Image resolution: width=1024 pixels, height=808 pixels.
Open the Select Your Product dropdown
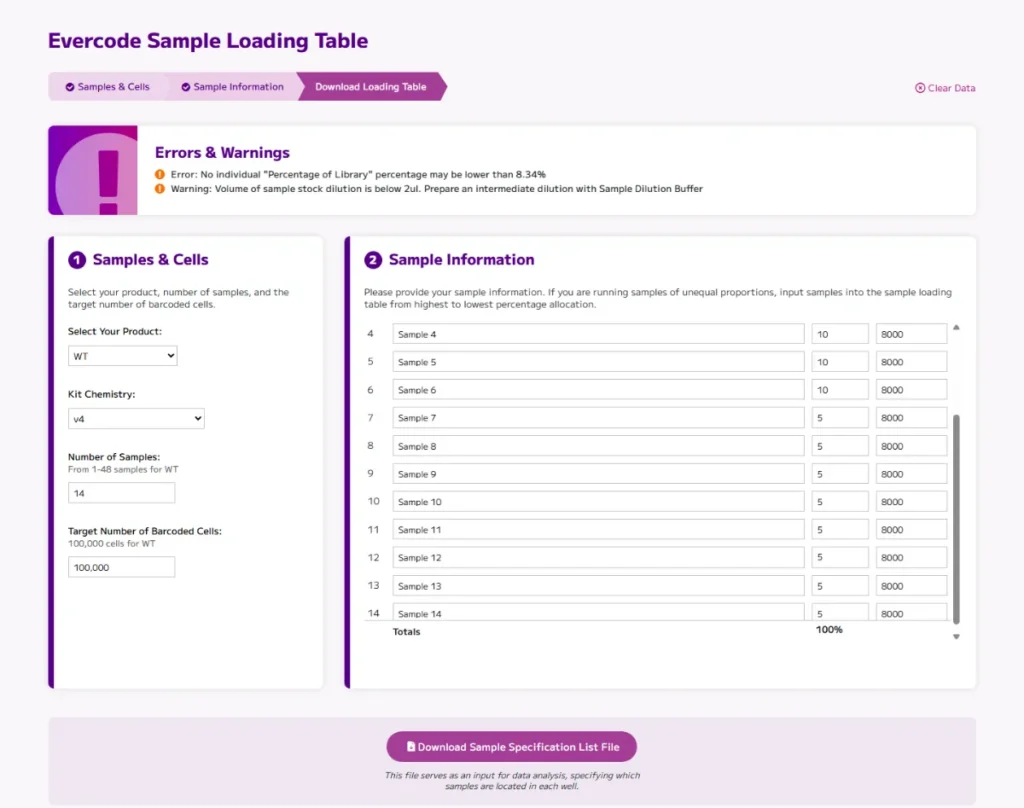pos(122,355)
